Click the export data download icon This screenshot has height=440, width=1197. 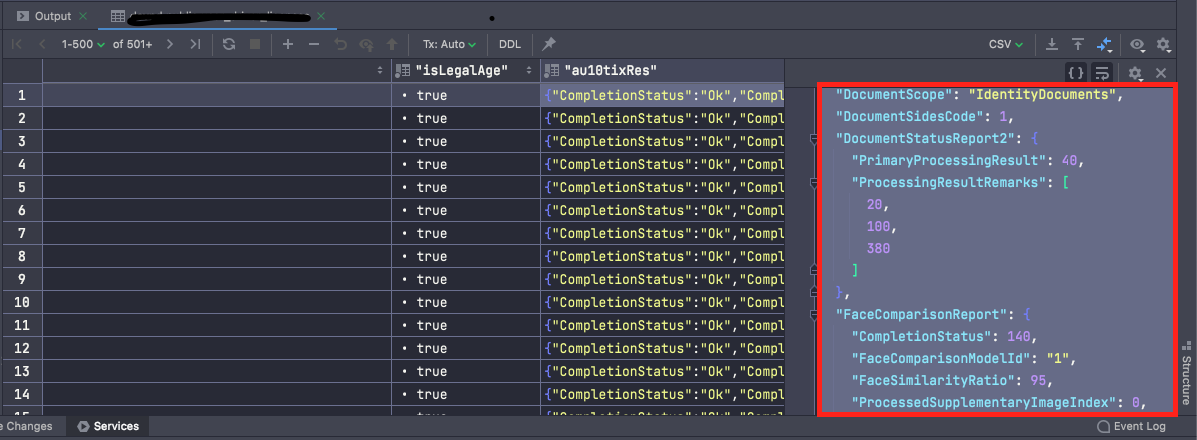click(1052, 44)
